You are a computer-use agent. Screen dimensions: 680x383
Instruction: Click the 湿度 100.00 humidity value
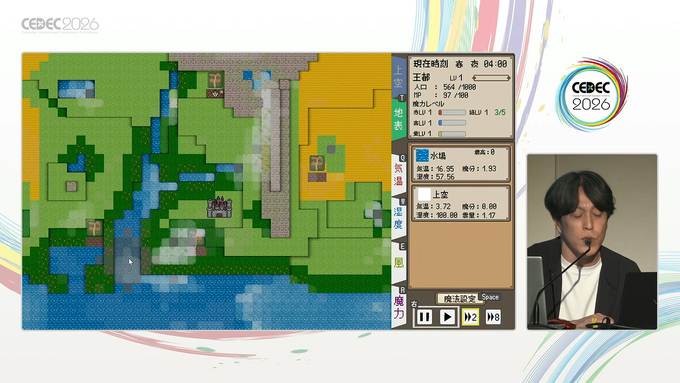pyautogui.click(x=446, y=215)
